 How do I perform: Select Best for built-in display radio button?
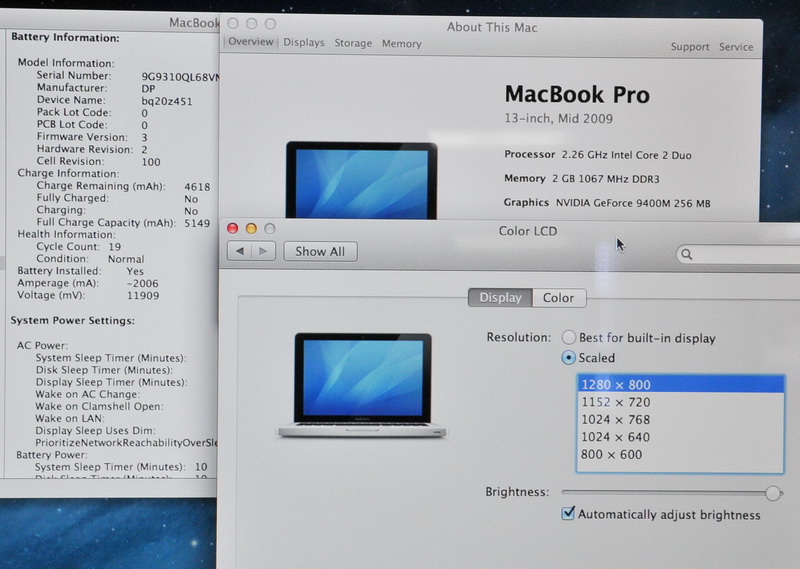click(569, 337)
